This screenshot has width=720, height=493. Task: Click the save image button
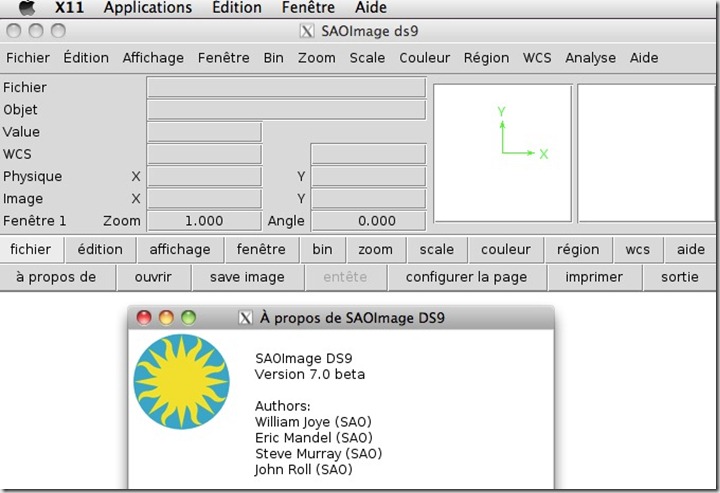point(248,277)
